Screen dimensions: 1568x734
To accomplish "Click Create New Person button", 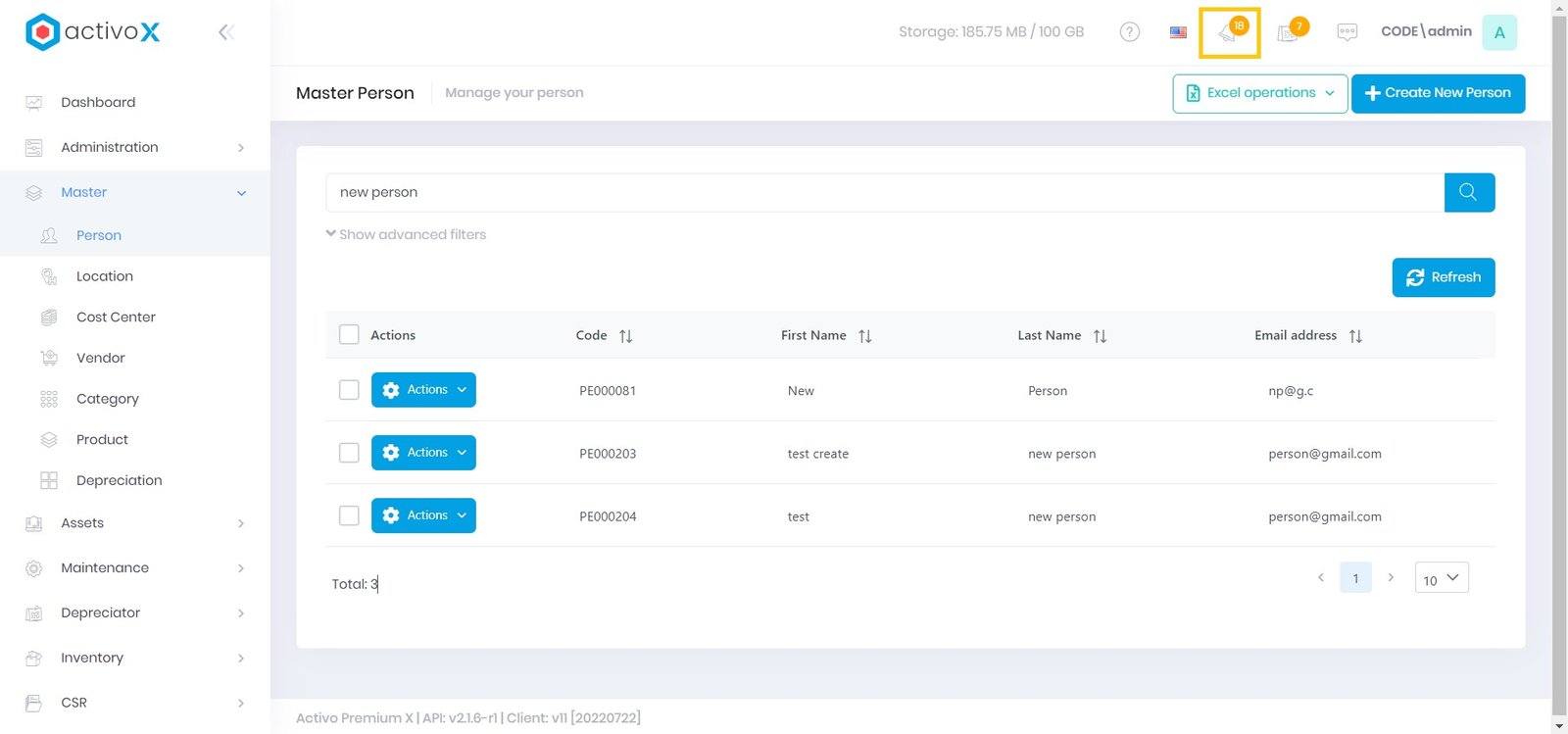I will click(1437, 93).
